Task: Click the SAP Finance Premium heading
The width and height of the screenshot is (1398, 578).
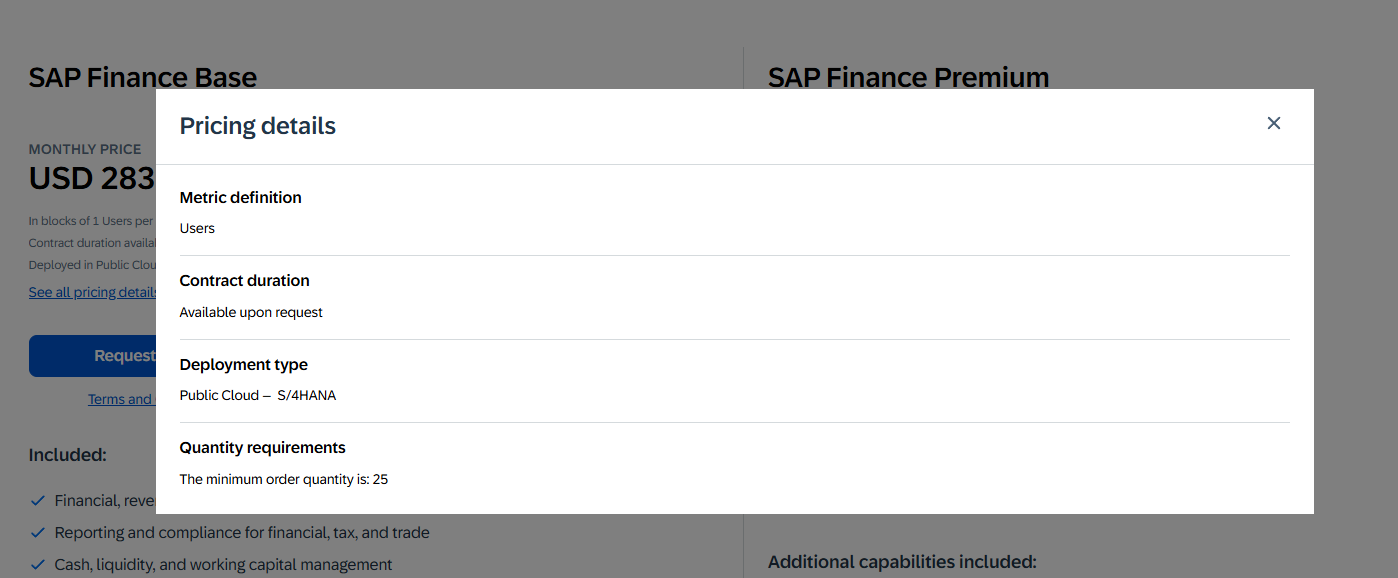Action: pyautogui.click(x=909, y=77)
